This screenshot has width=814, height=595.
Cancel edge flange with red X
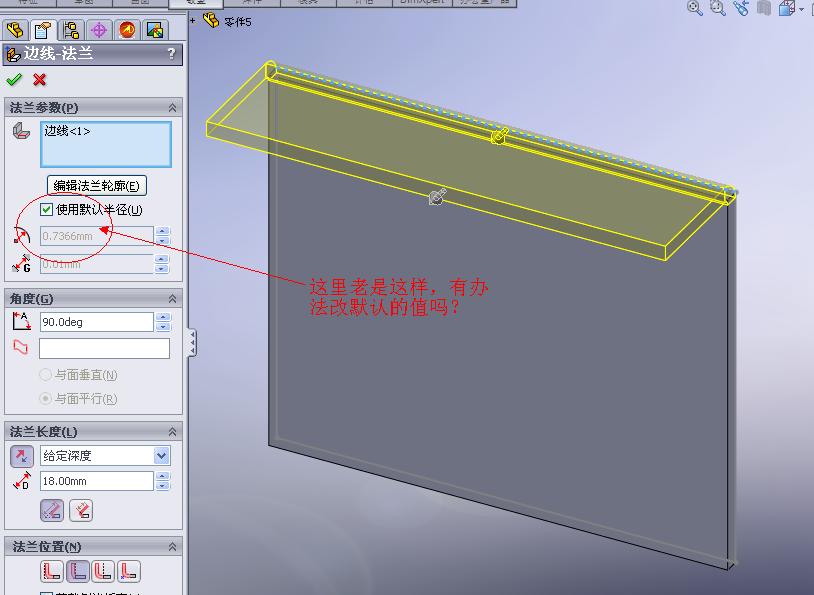[x=39, y=79]
